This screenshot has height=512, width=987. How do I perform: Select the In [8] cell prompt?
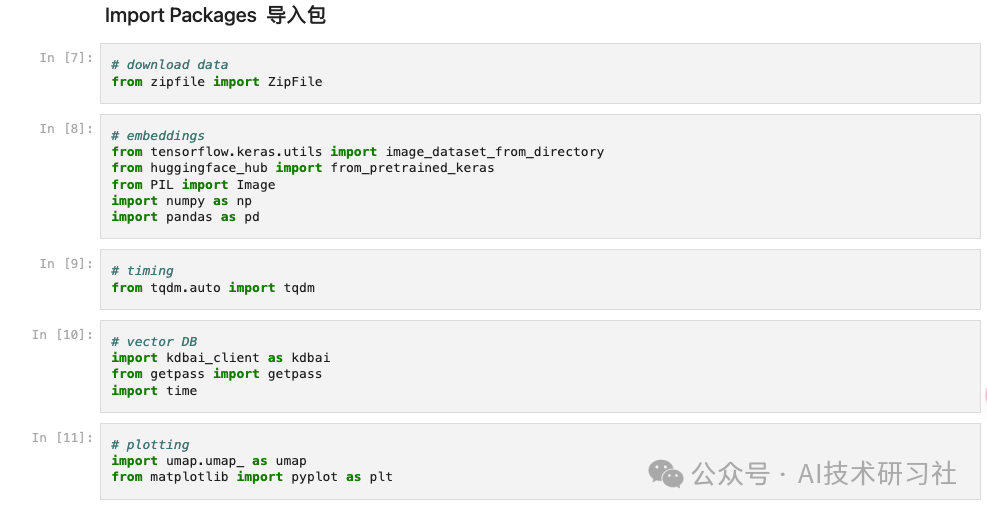(x=66, y=129)
